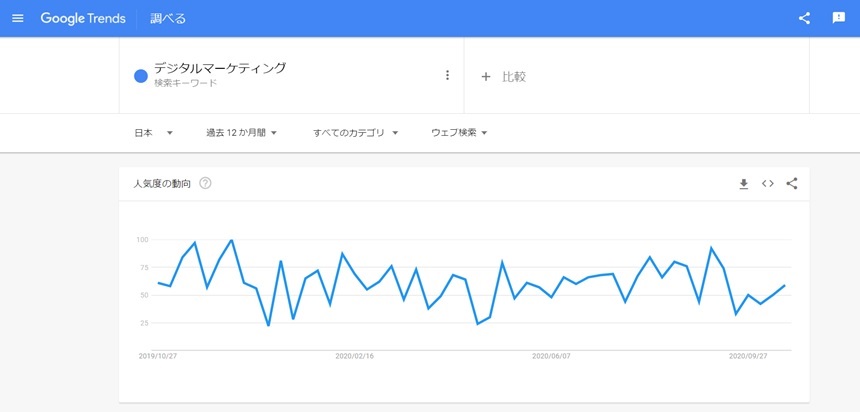Click the デジタルマーケティング search term
The width and height of the screenshot is (860, 412).
pyautogui.click(x=220, y=68)
